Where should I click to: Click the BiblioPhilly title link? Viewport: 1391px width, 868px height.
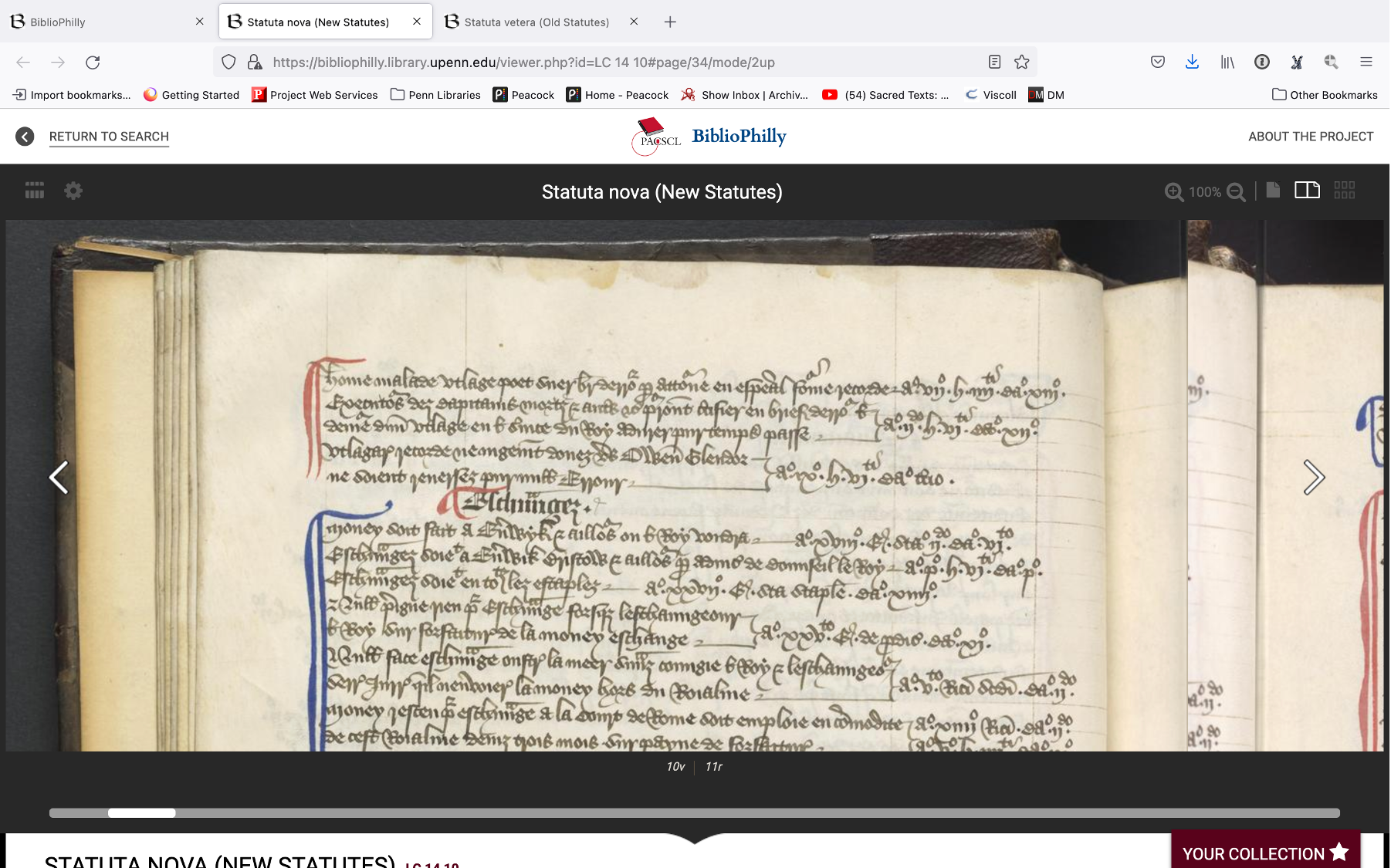pos(739,136)
